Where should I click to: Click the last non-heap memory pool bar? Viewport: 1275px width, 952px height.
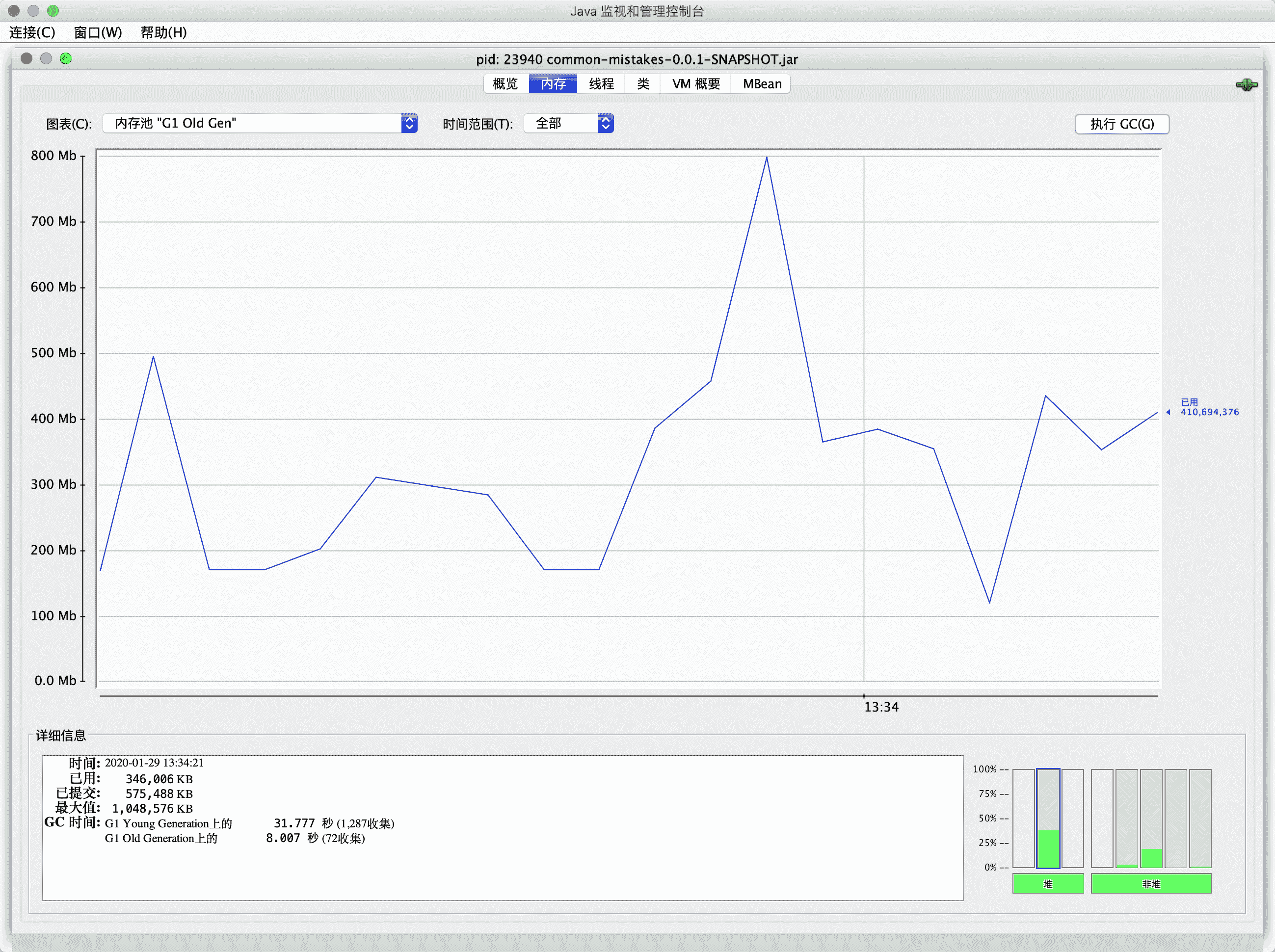pyautogui.click(x=1200, y=818)
